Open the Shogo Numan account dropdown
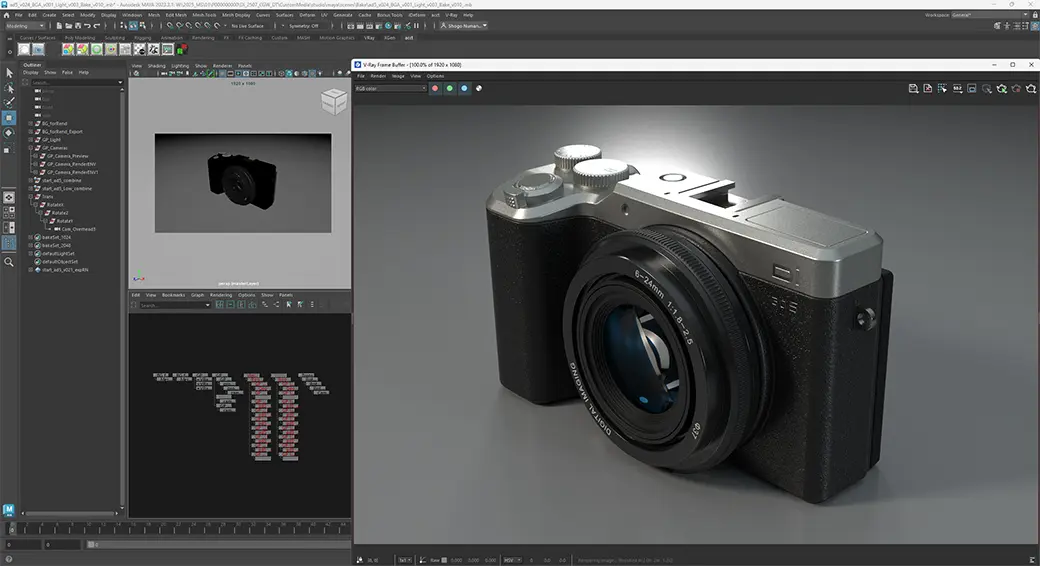 [x=464, y=26]
